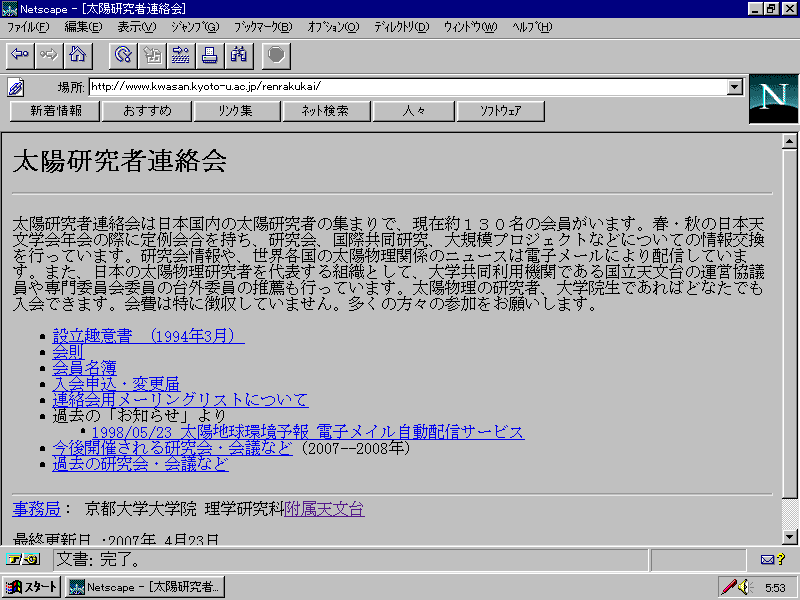Open the 会則 link
The width and height of the screenshot is (800, 600).
point(68,352)
